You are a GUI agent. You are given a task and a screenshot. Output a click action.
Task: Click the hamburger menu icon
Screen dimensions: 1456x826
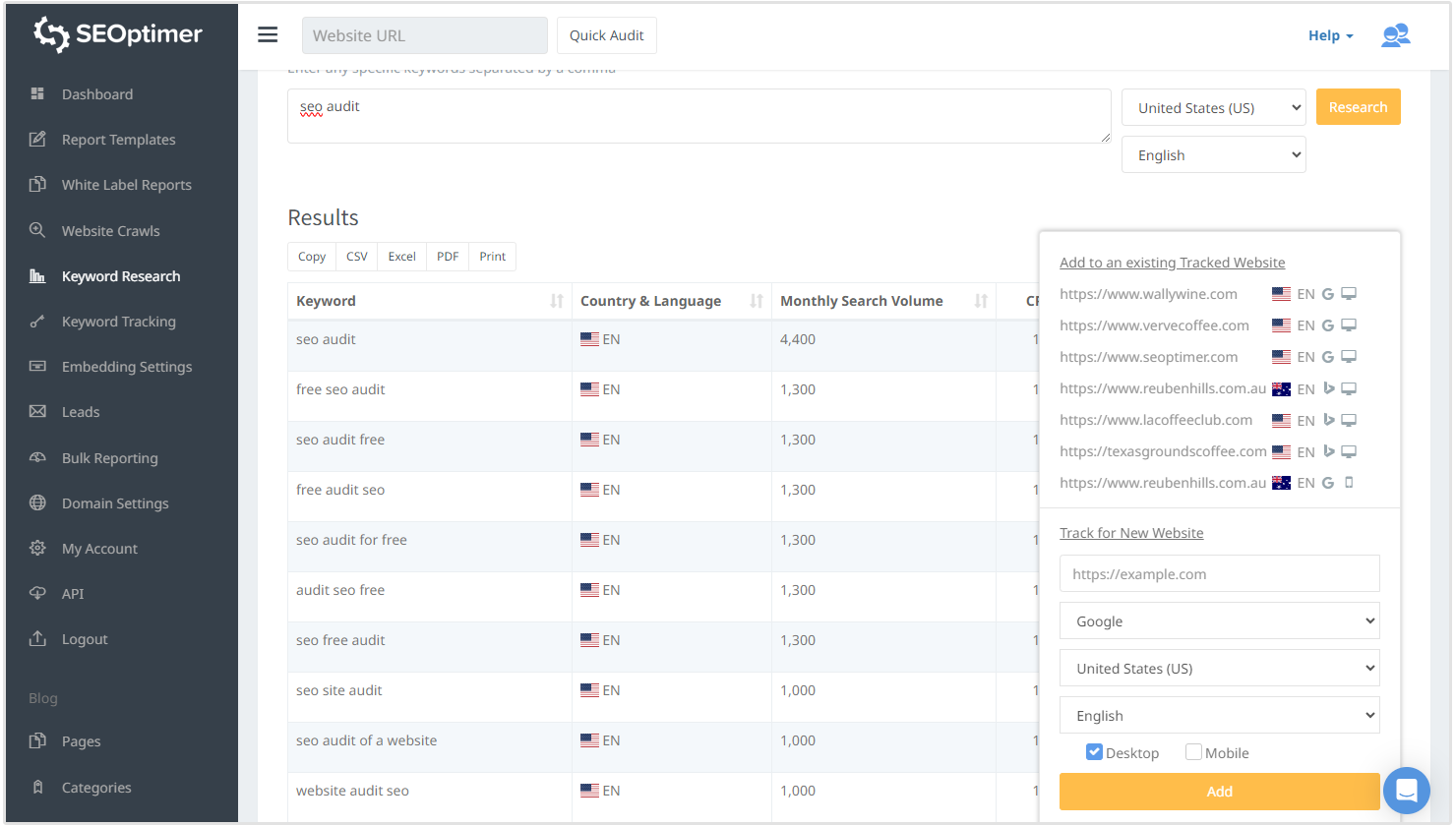click(x=268, y=35)
